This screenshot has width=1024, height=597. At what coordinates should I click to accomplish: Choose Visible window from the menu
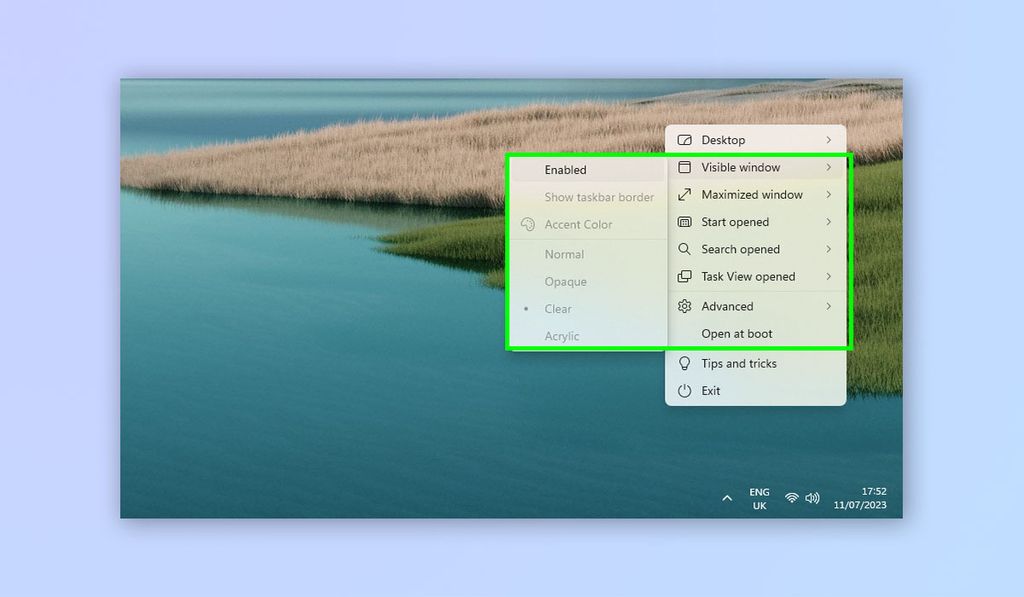pyautogui.click(x=742, y=167)
